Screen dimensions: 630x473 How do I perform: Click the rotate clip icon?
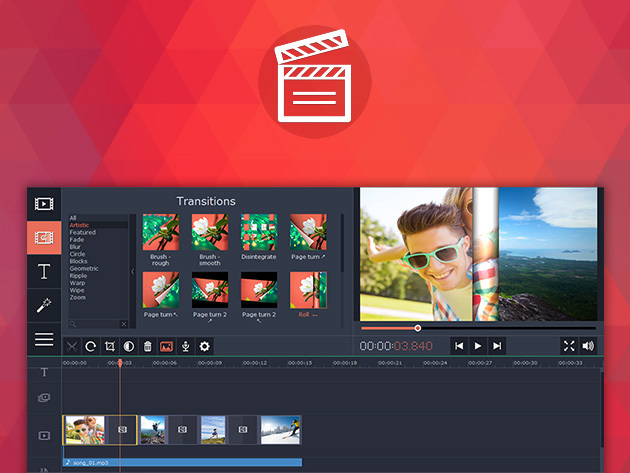click(x=91, y=346)
